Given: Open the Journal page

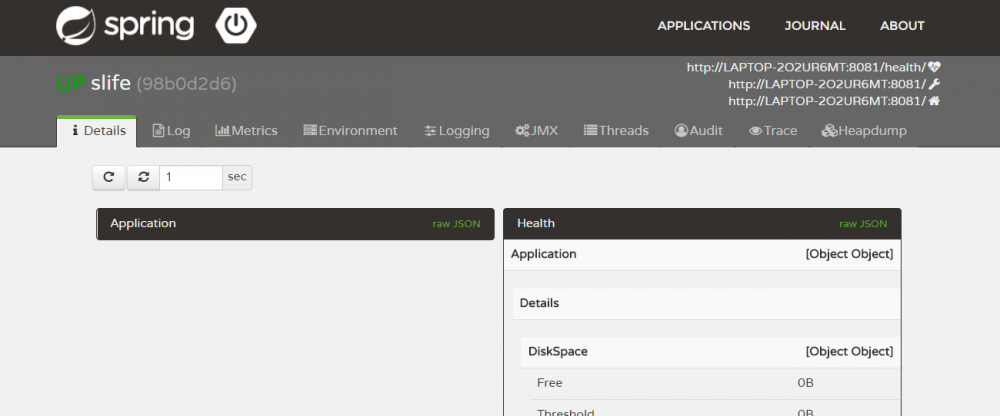Looking at the screenshot, I should 814,26.
